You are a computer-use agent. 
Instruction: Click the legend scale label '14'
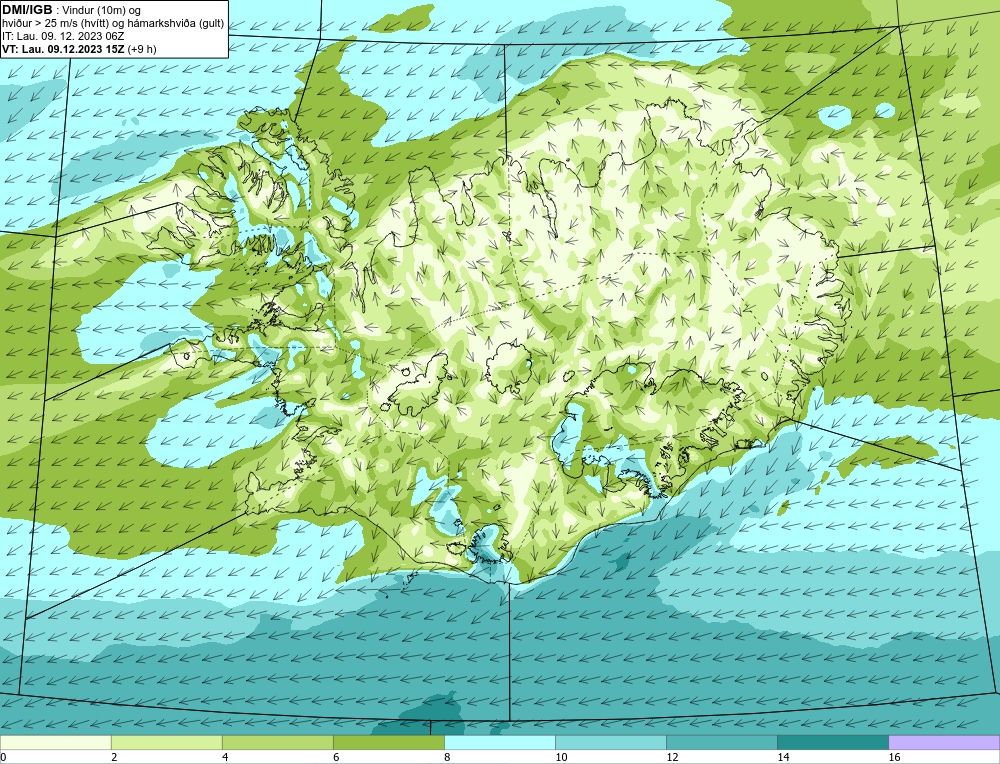(783, 757)
